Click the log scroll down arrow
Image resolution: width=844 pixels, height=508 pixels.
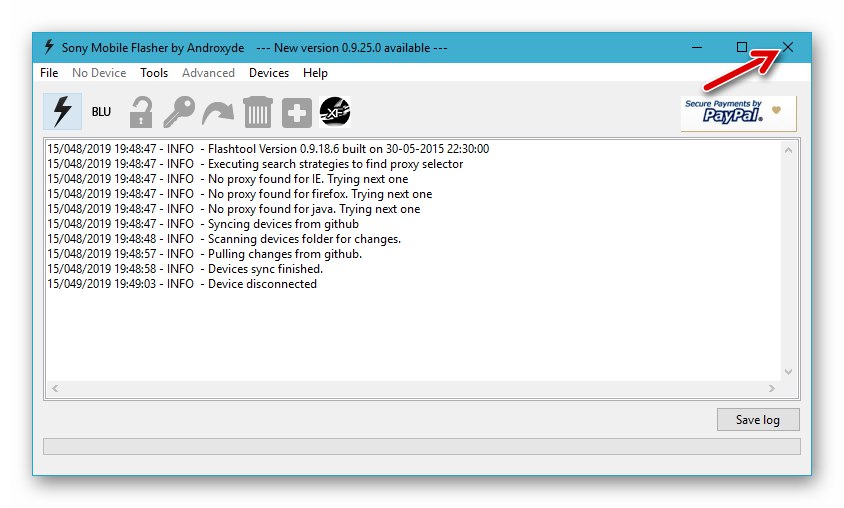(789, 372)
